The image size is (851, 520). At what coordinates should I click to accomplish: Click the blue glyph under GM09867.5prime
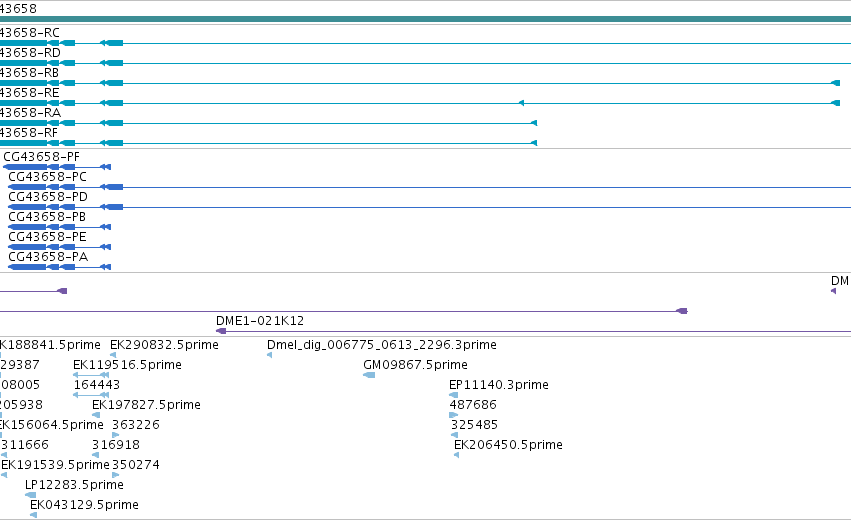click(x=369, y=375)
